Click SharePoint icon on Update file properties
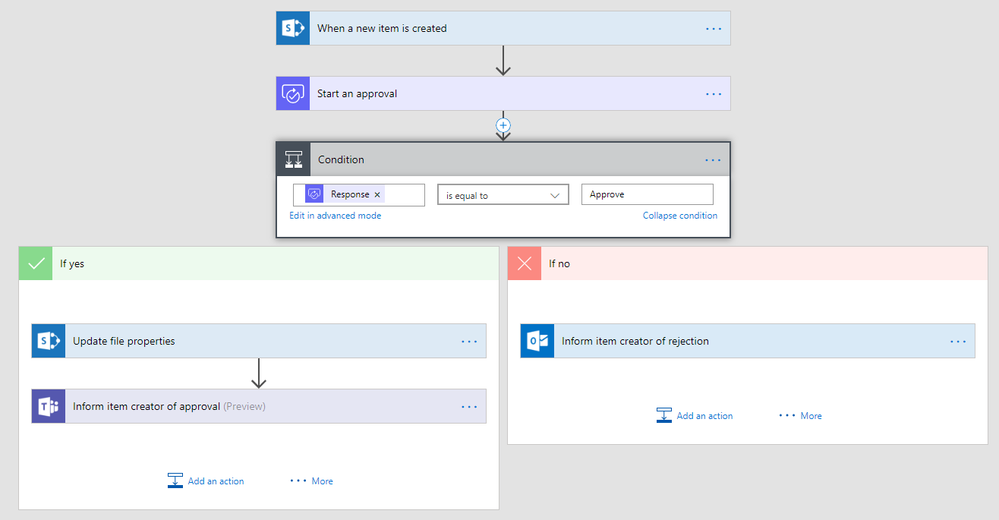This screenshot has width=999, height=520. tap(48, 341)
